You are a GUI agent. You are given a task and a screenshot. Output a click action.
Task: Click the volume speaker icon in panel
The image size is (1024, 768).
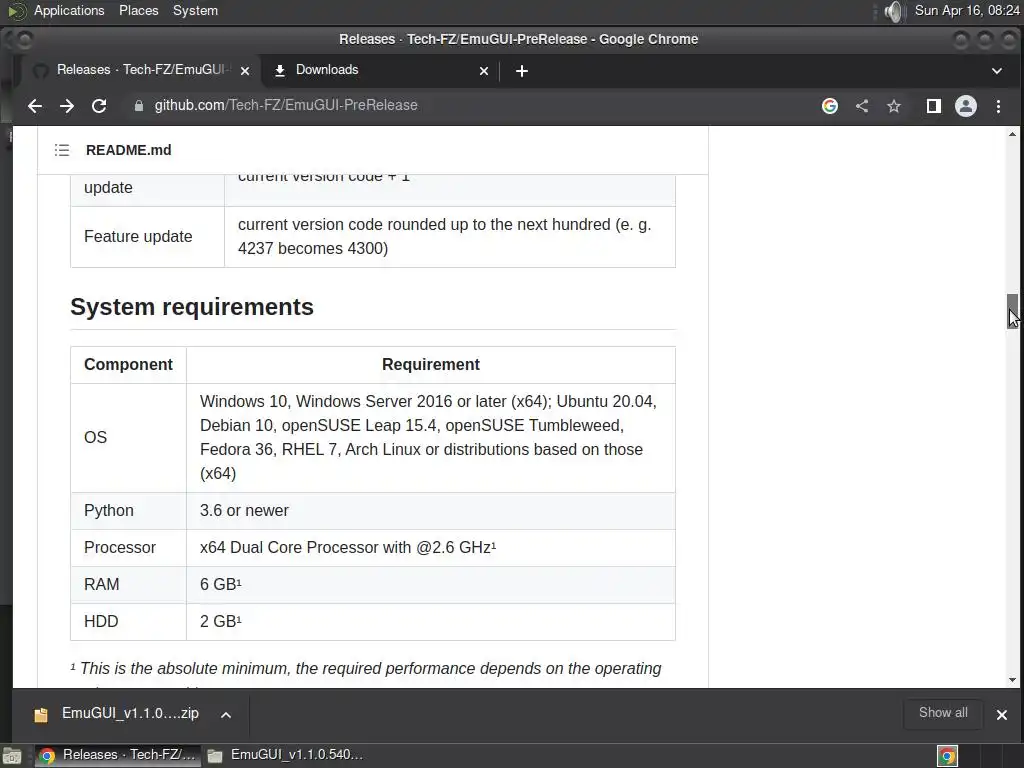(893, 11)
